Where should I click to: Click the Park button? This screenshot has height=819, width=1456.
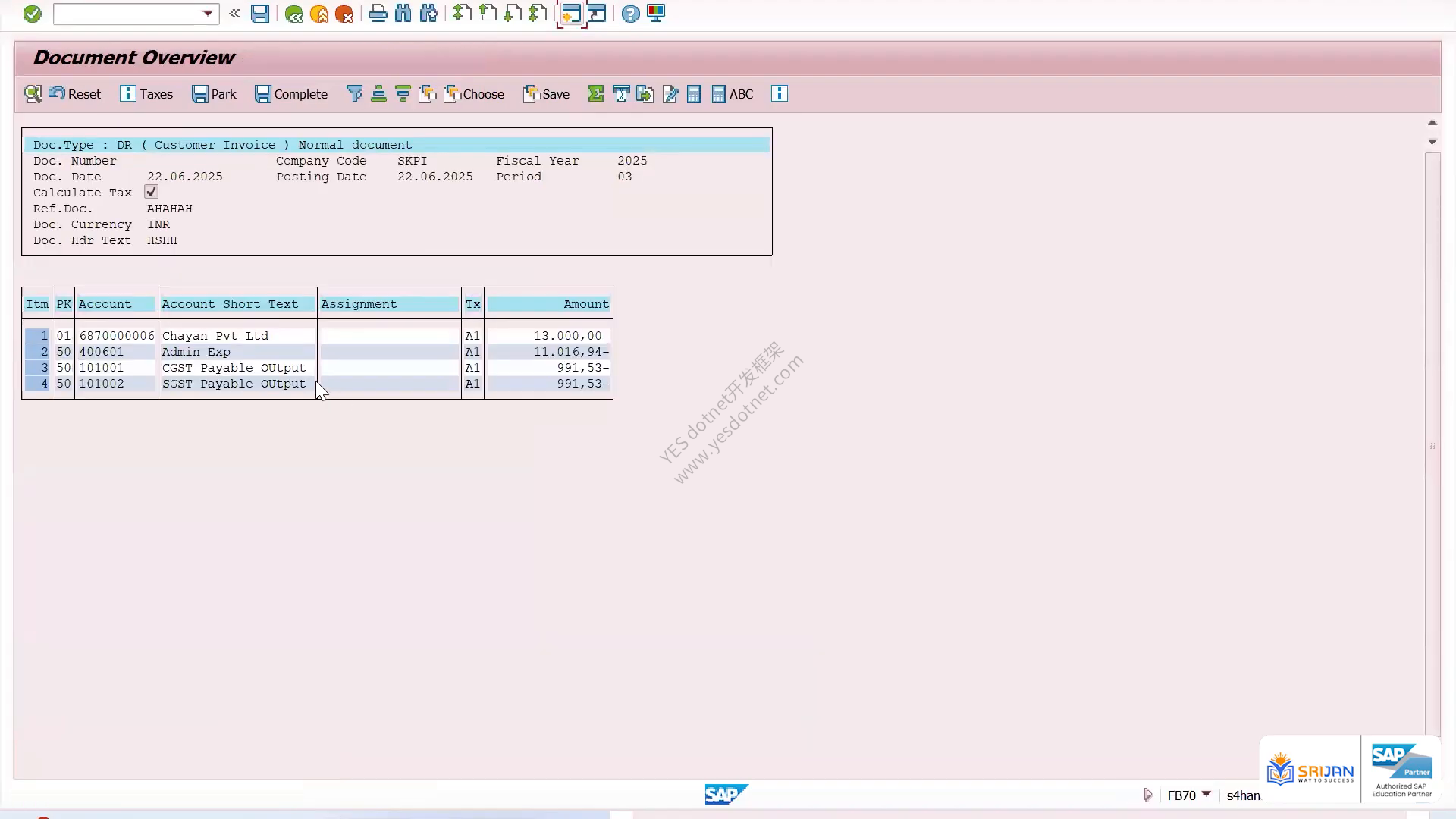[214, 94]
